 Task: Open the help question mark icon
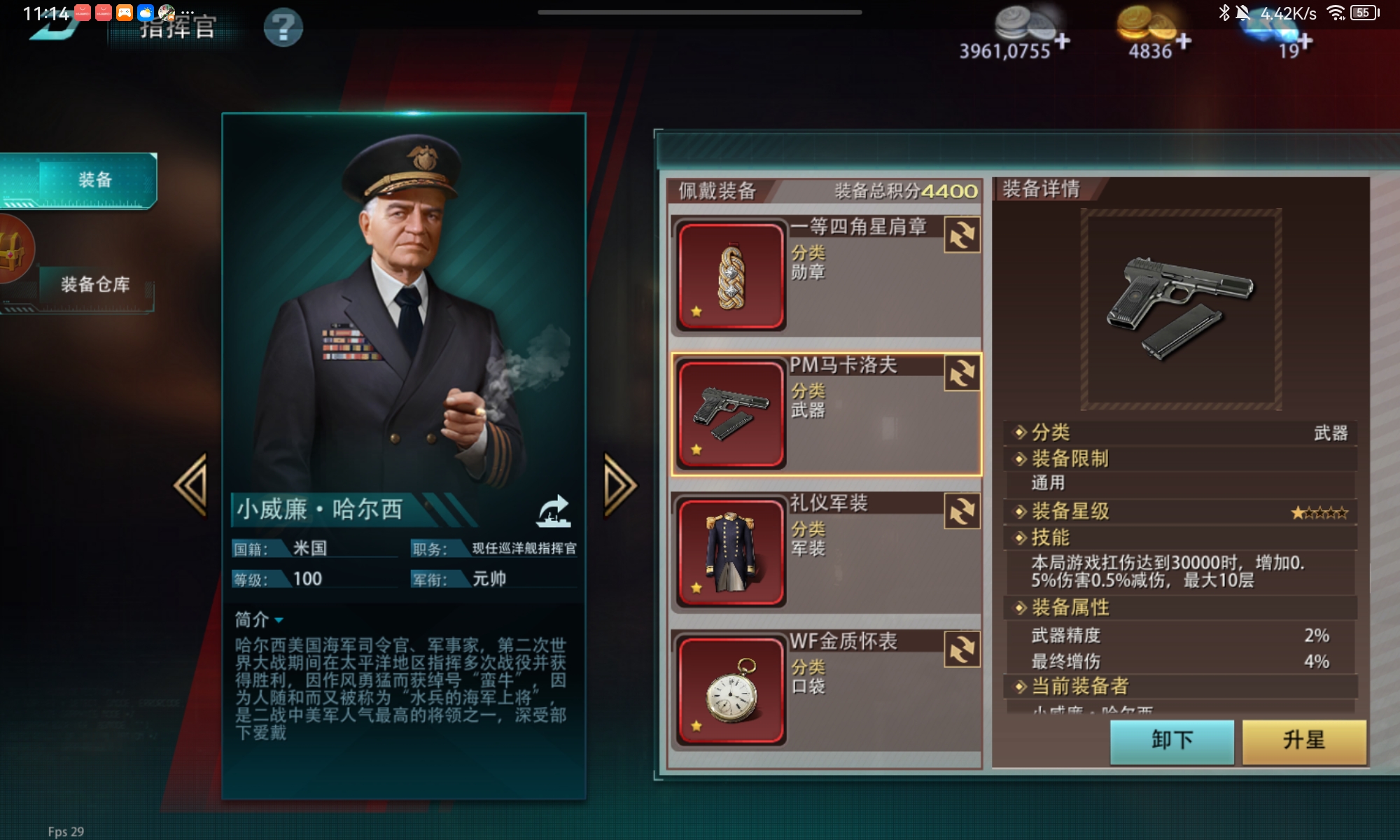tap(283, 28)
